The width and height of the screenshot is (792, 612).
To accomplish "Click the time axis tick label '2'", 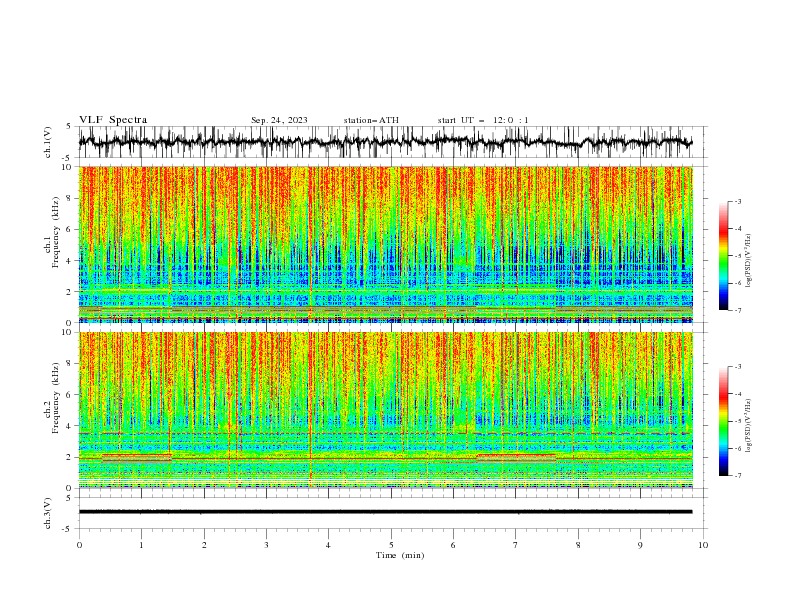I will [x=204, y=545].
